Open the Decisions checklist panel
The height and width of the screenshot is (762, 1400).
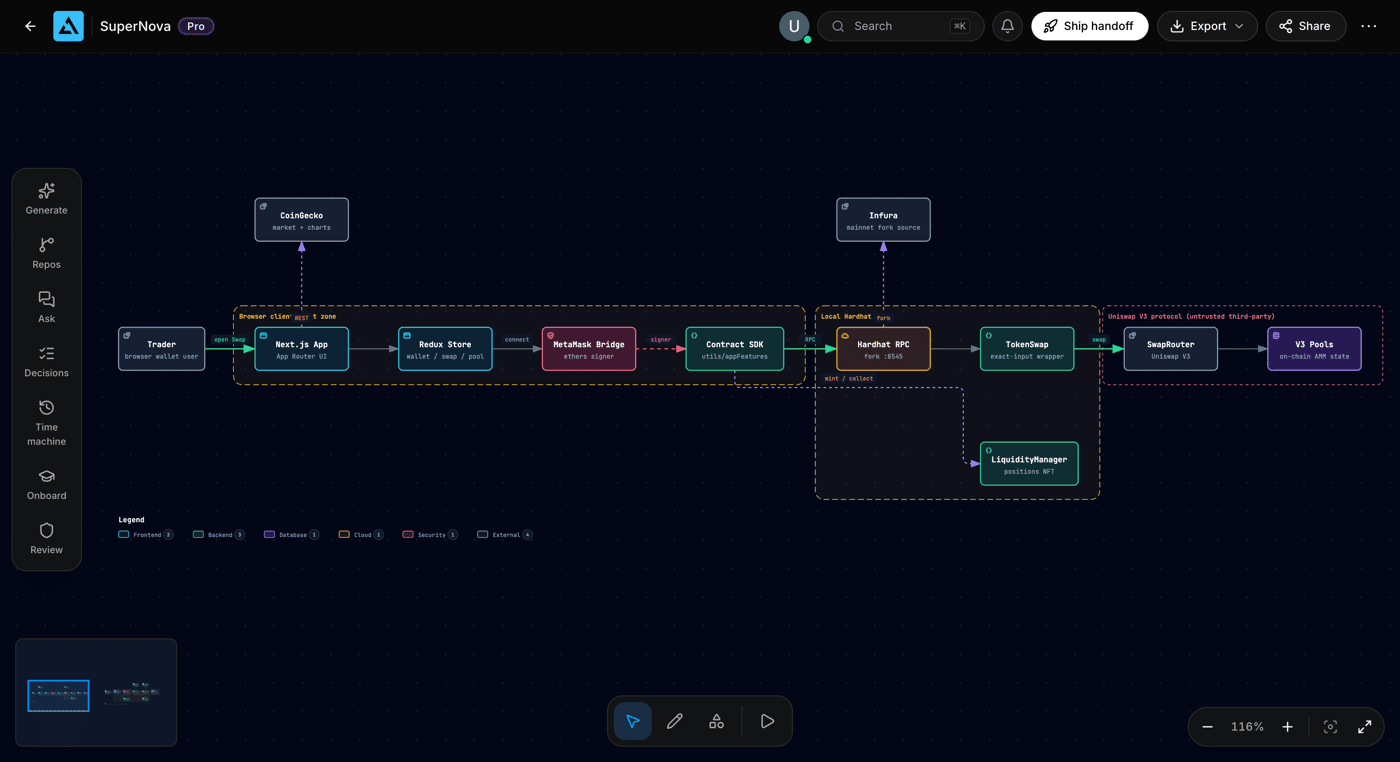[46, 360]
